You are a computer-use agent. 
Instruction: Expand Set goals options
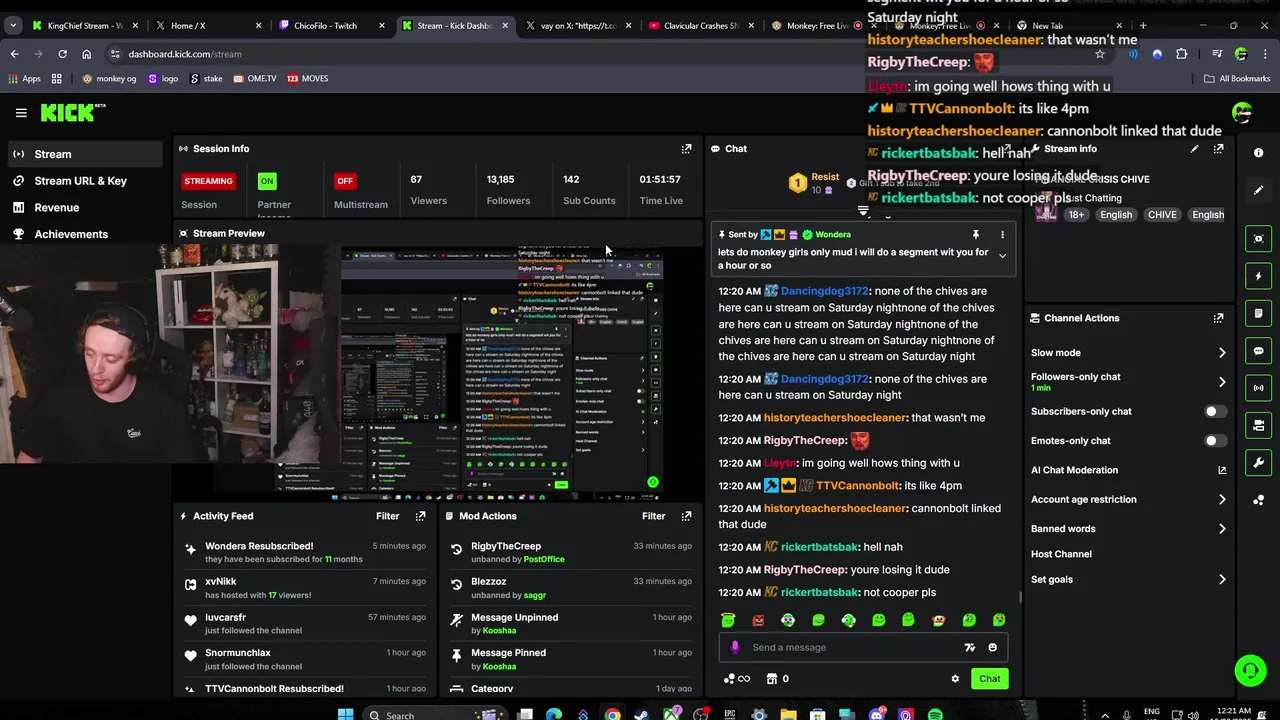click(x=1222, y=579)
